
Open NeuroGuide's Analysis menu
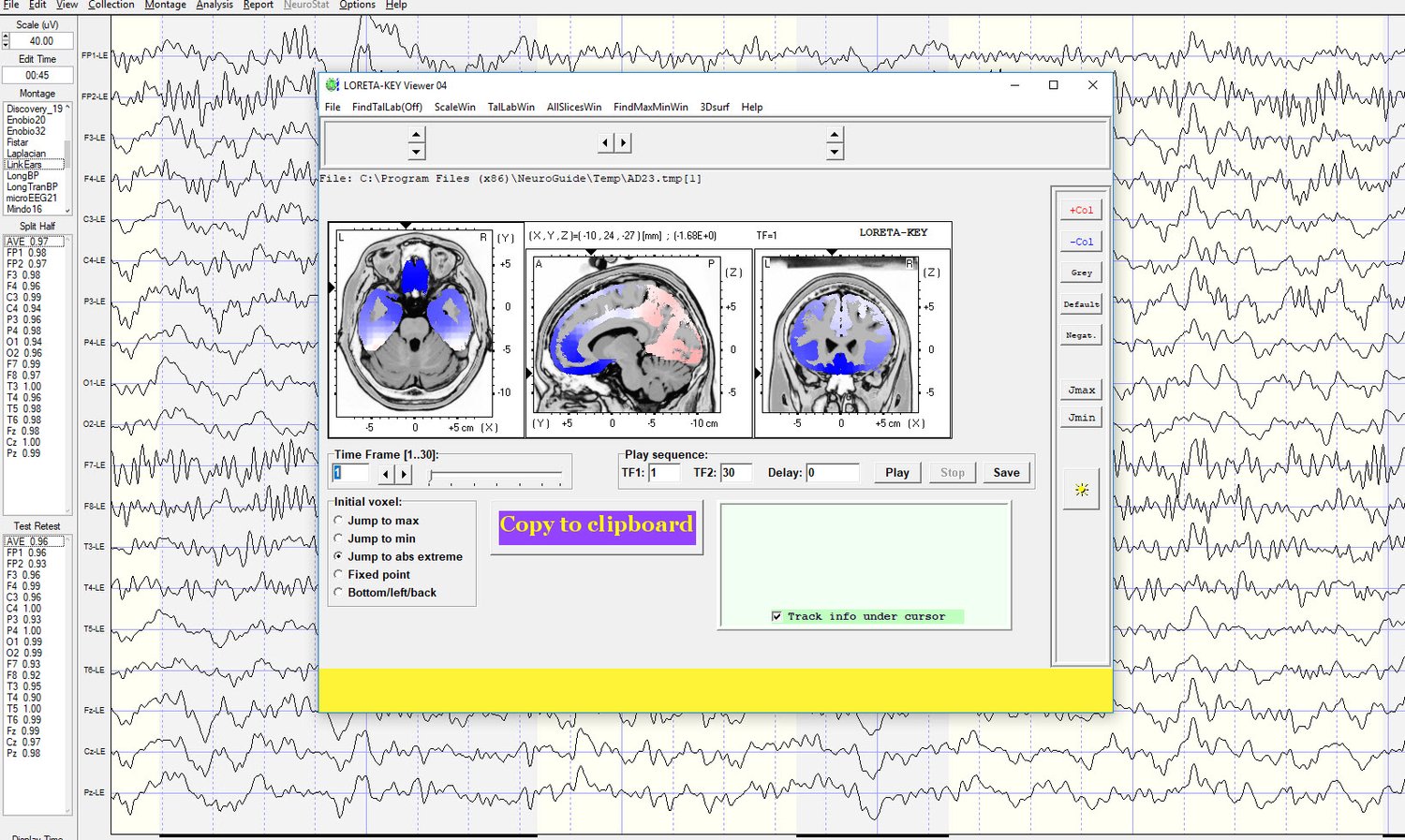[214, 5]
